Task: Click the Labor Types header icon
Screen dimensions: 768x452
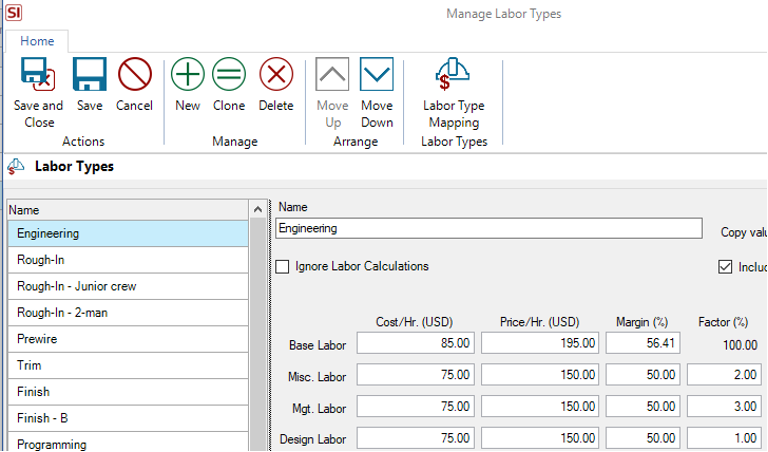Action: pyautogui.click(x=16, y=167)
